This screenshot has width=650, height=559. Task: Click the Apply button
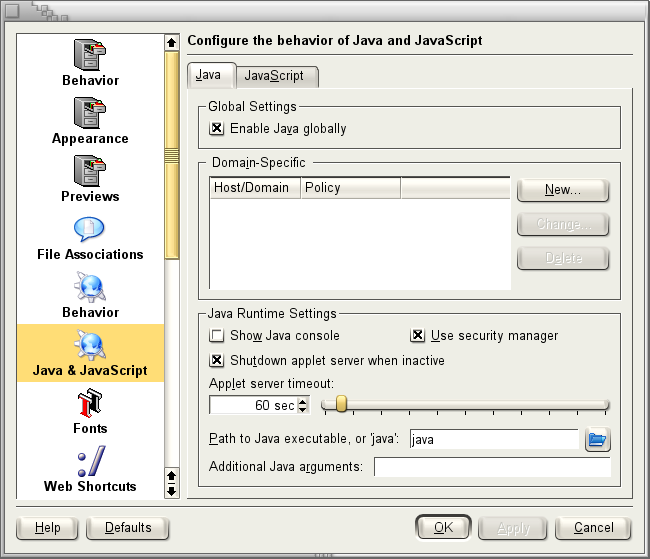(x=513, y=528)
